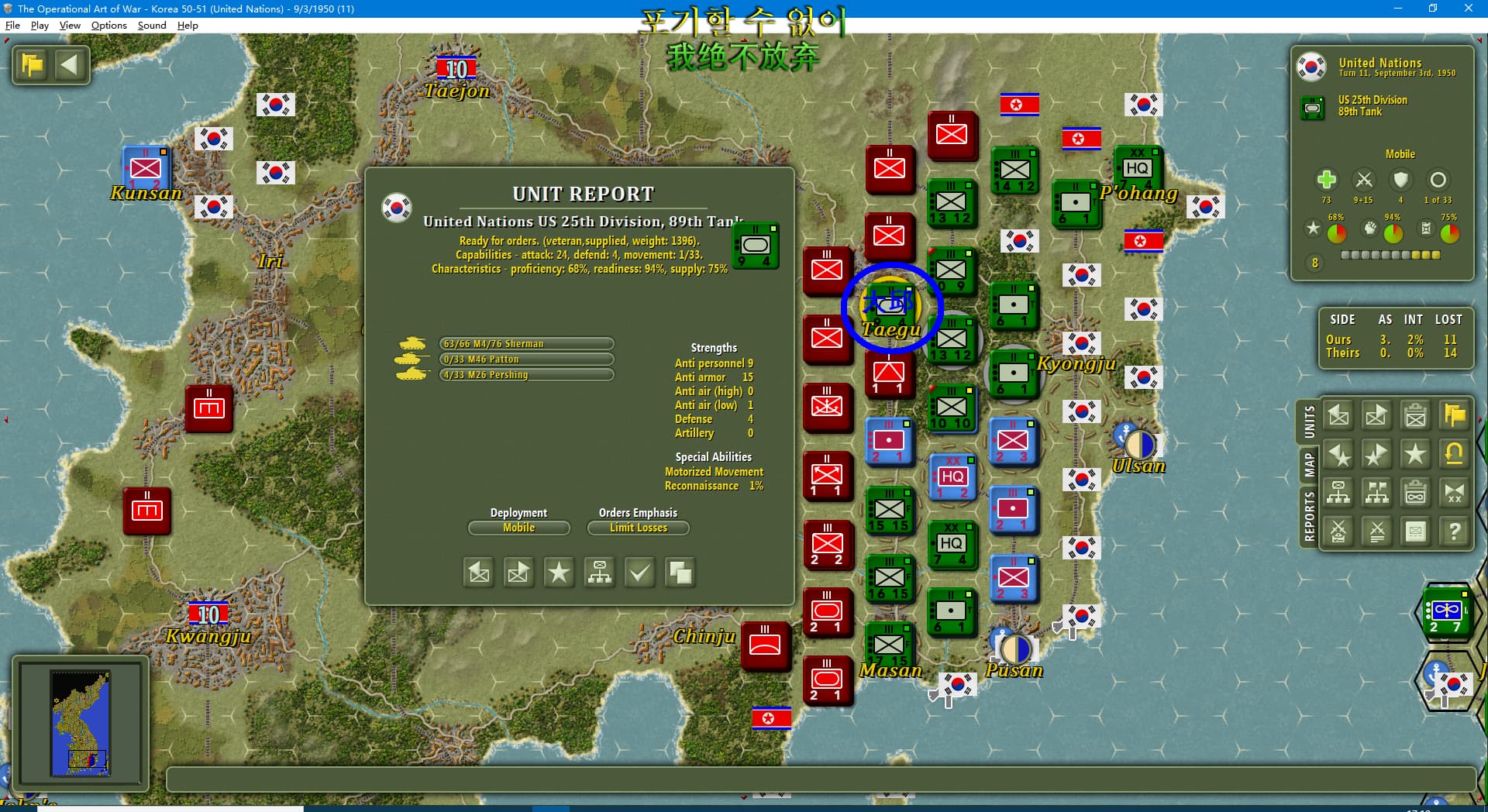Click the supply canister icon
This screenshot has height=812, width=1488.
(x=1426, y=229)
